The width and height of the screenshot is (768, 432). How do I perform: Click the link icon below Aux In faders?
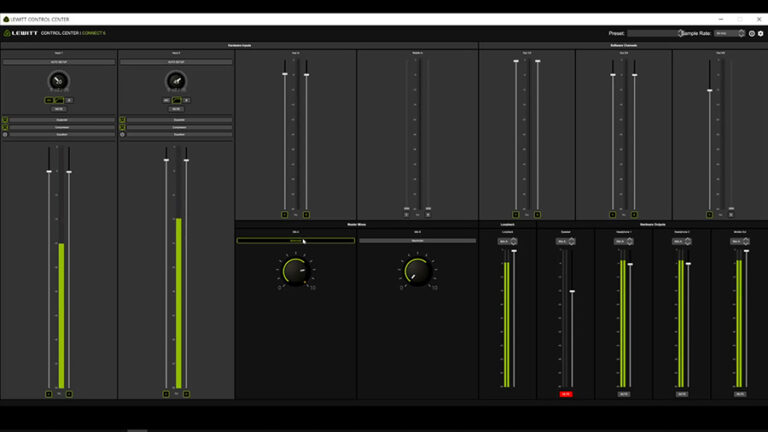coord(295,215)
